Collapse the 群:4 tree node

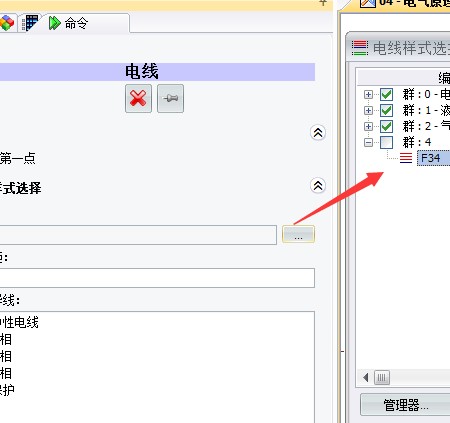pyautogui.click(x=368, y=143)
